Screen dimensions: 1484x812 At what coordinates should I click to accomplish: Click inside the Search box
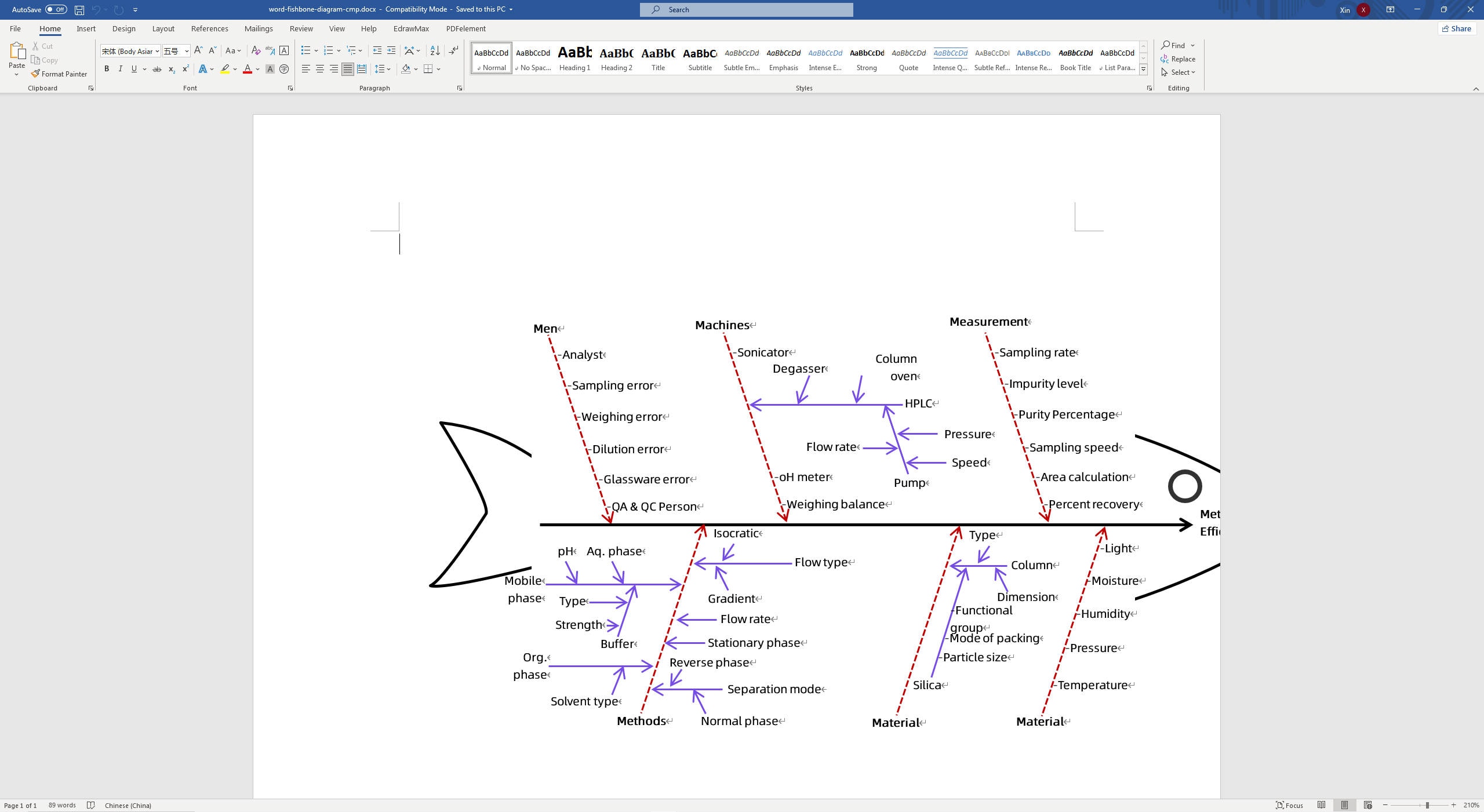[745, 9]
